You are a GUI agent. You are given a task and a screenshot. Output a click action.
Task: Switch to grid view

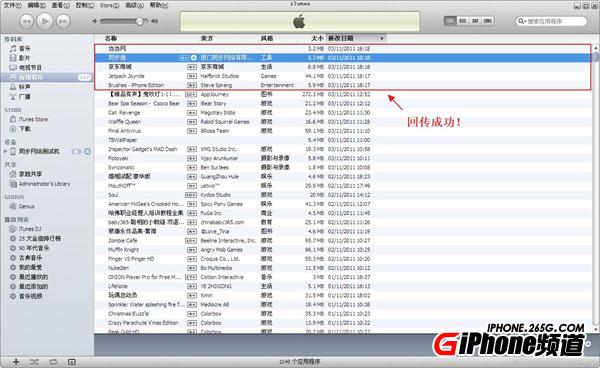[x=475, y=21]
